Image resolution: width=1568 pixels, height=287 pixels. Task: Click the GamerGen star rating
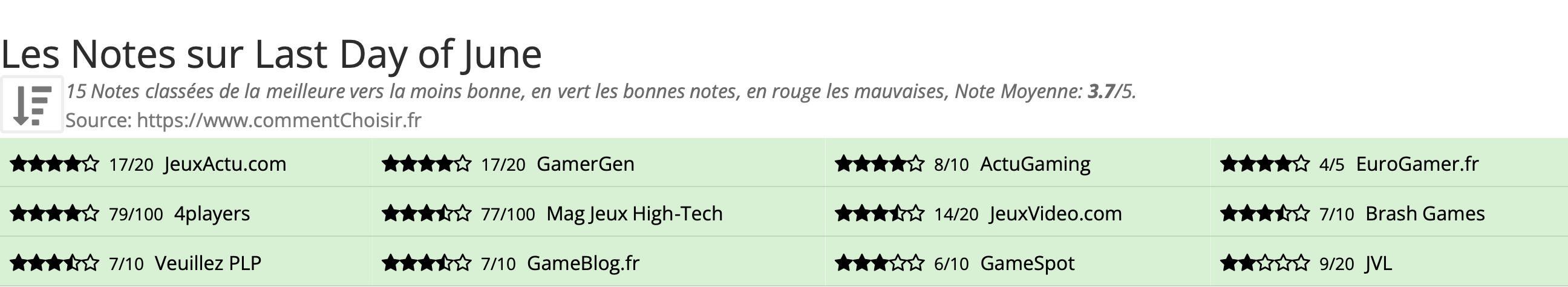426,164
